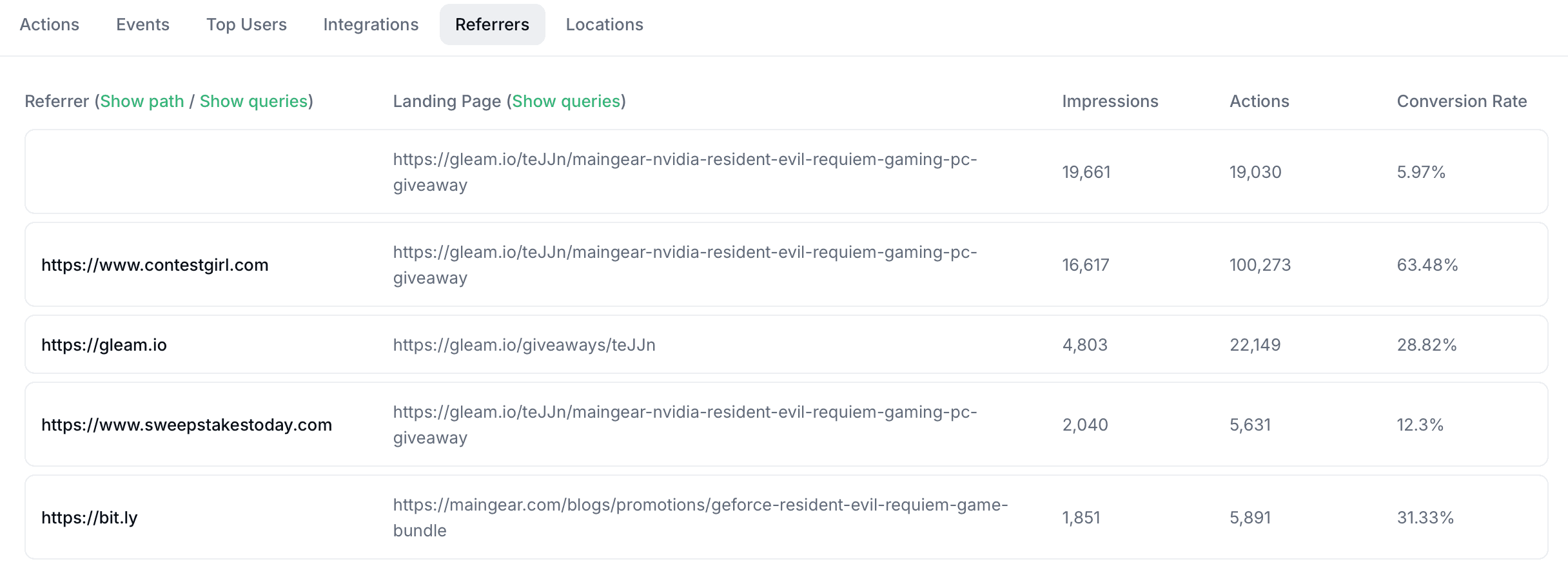
Task: Click the 5.97% conversion rate
Action: [x=1421, y=172]
